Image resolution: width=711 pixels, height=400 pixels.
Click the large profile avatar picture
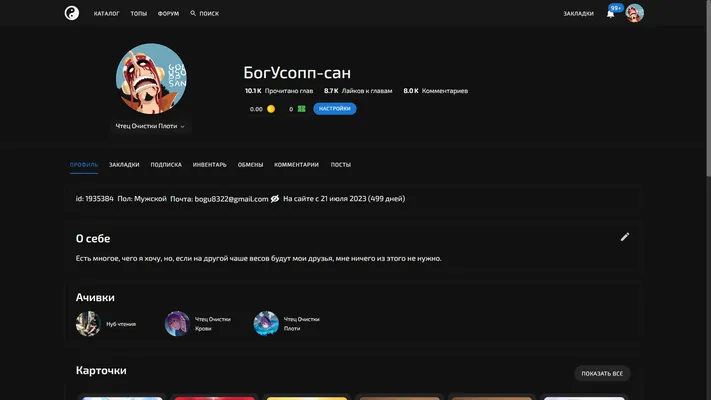coord(151,78)
